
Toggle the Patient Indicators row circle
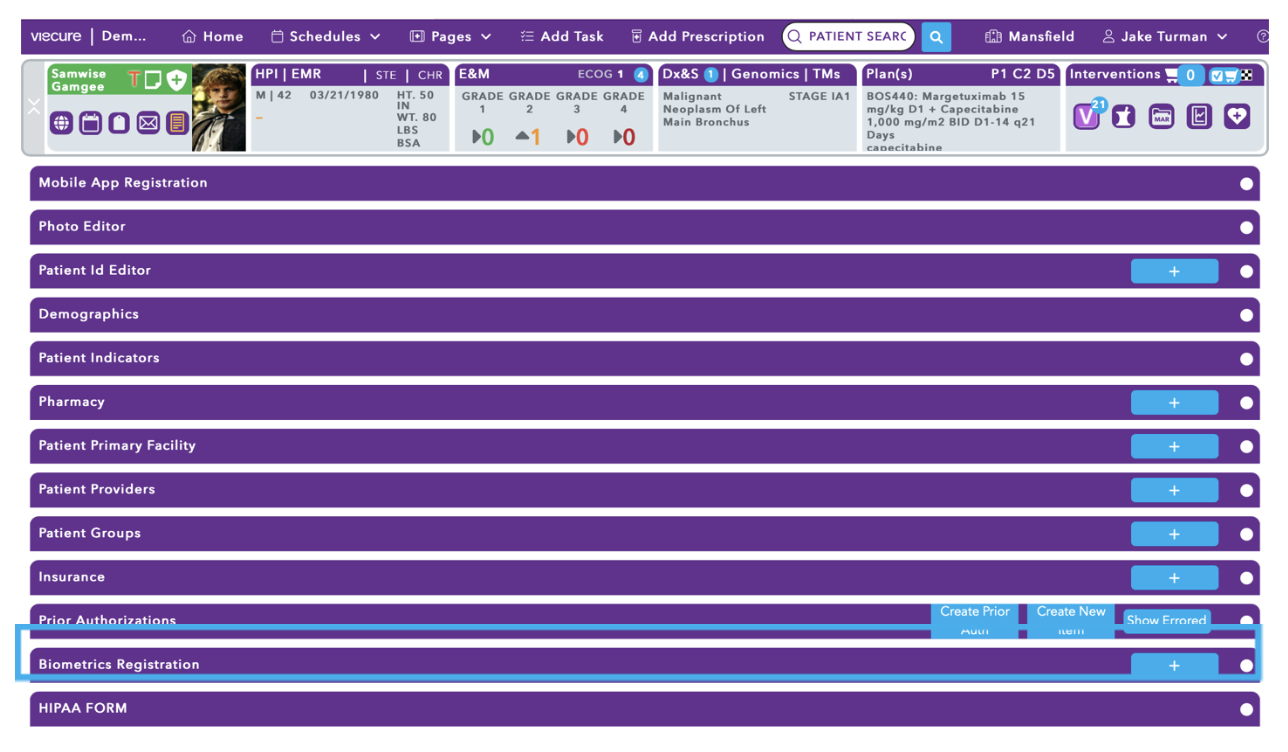pos(1246,359)
